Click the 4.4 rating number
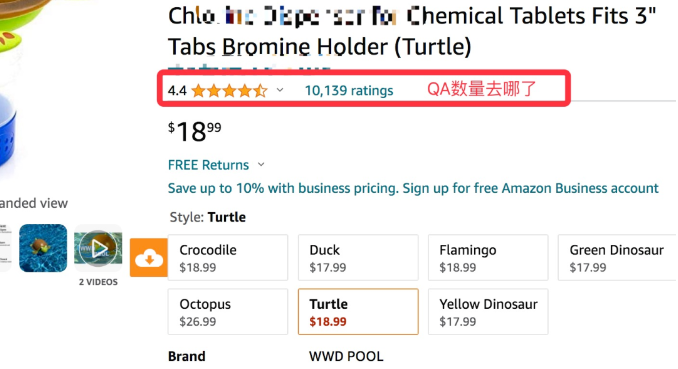The image size is (678, 369). click(x=177, y=91)
